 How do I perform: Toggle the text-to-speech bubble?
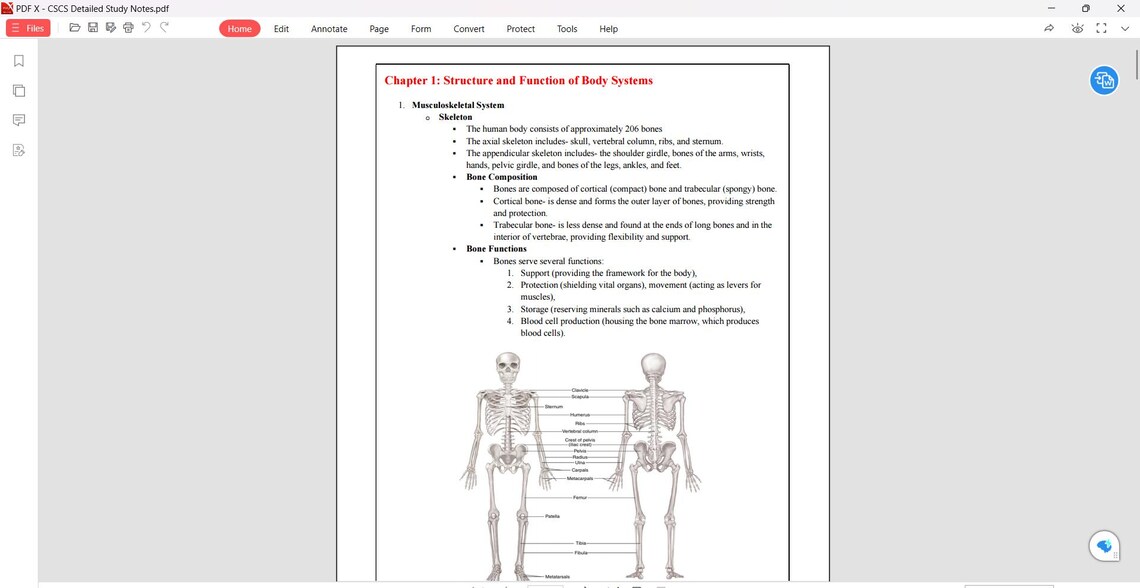pos(1103,545)
